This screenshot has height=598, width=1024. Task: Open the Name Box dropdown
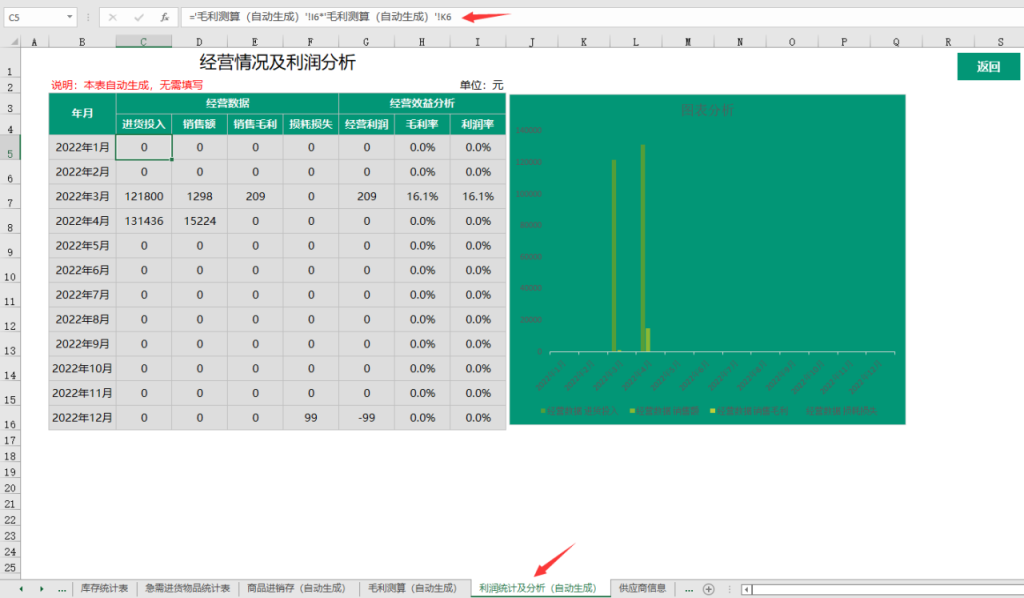coord(70,16)
